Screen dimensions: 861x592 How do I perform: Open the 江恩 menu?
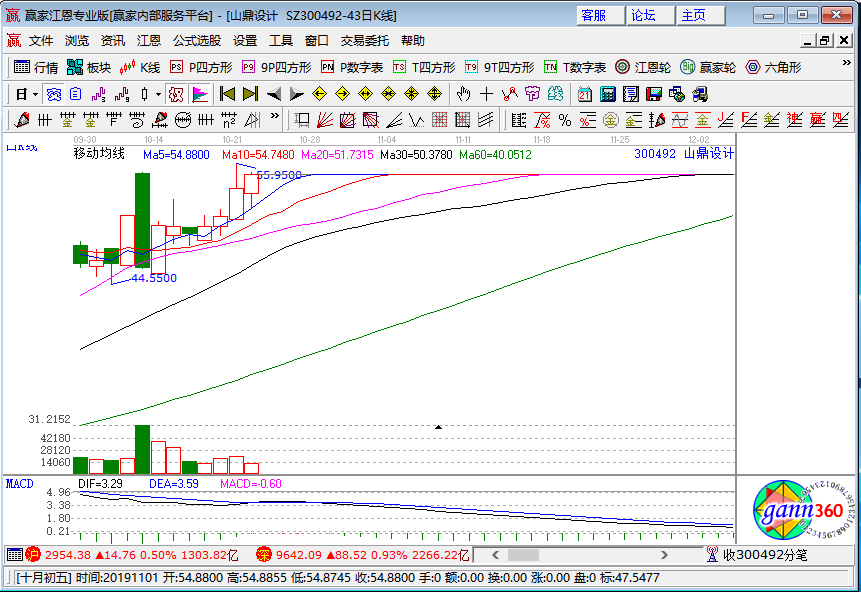point(149,41)
